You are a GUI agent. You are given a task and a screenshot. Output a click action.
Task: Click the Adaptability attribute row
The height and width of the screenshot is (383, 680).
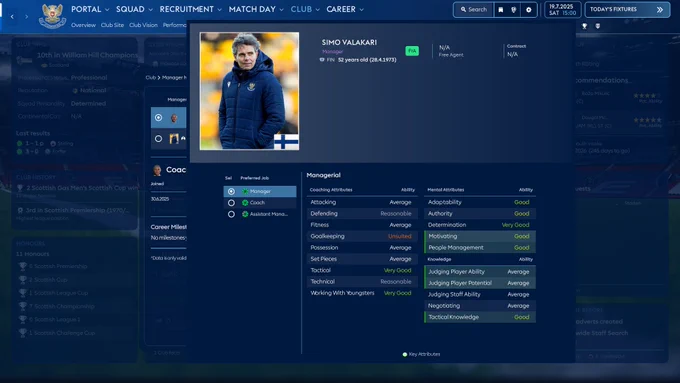[x=479, y=203]
